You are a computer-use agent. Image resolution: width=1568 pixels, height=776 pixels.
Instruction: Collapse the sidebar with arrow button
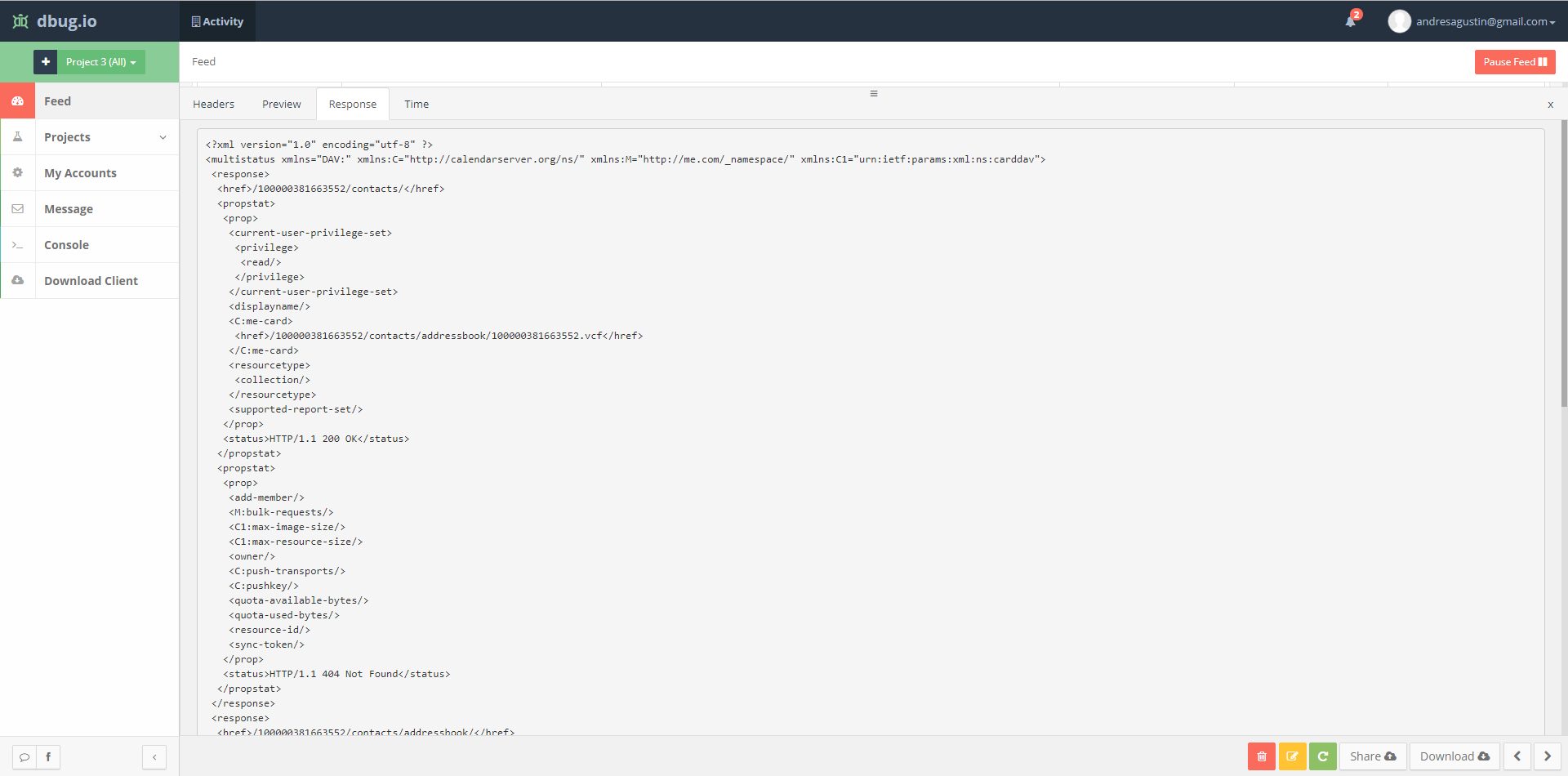pyautogui.click(x=154, y=757)
